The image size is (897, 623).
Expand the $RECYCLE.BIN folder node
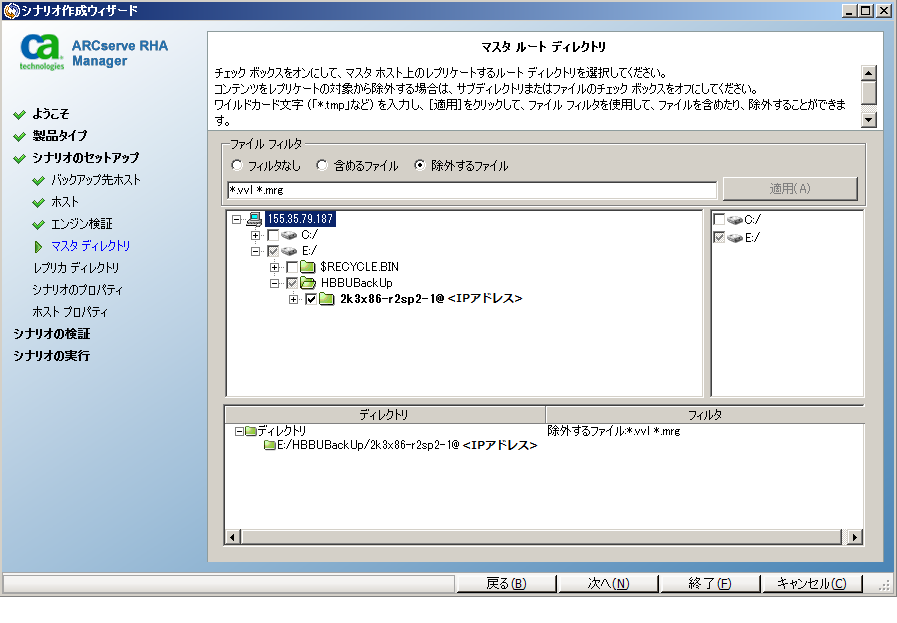(x=274, y=267)
